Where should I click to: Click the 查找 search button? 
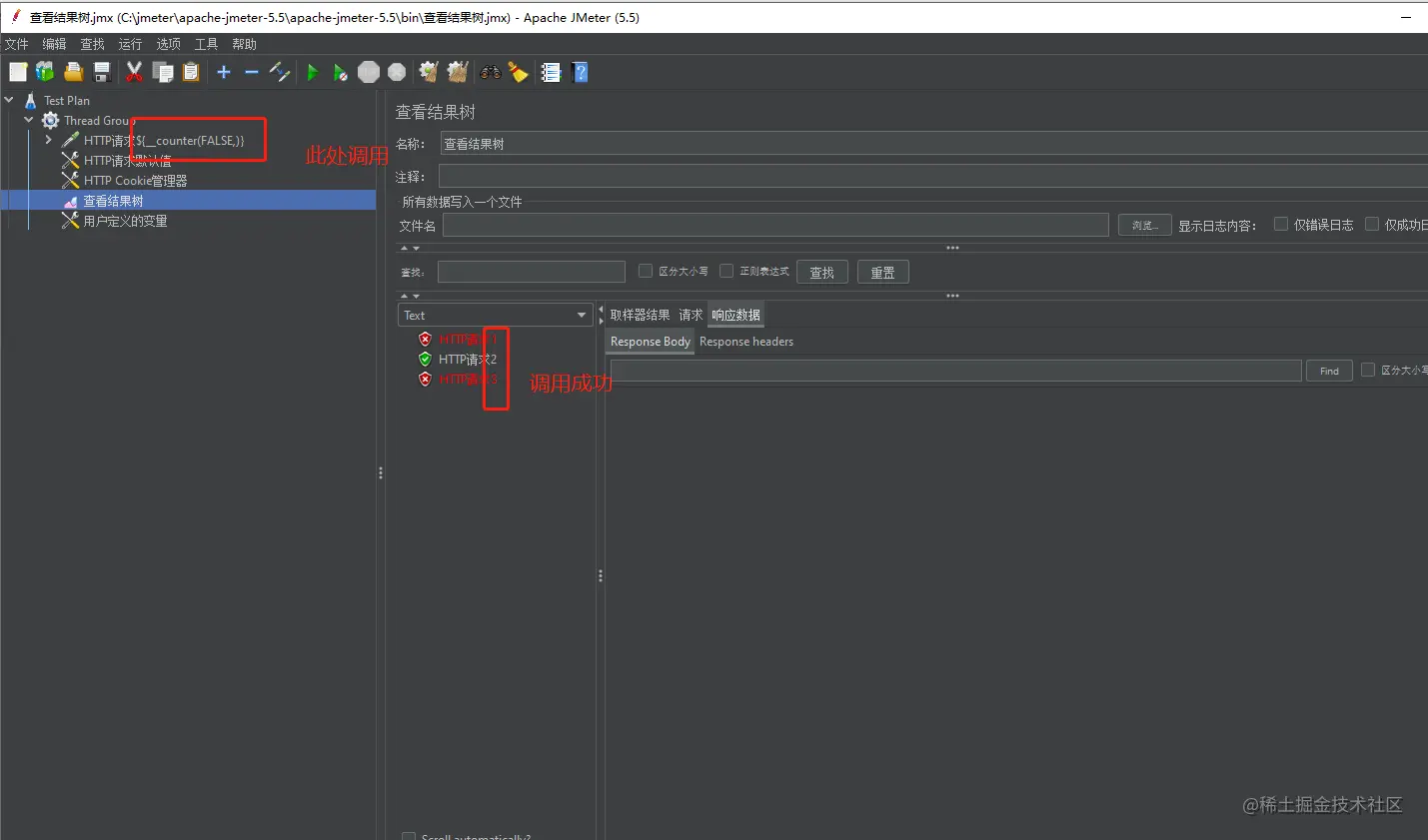pyautogui.click(x=821, y=273)
